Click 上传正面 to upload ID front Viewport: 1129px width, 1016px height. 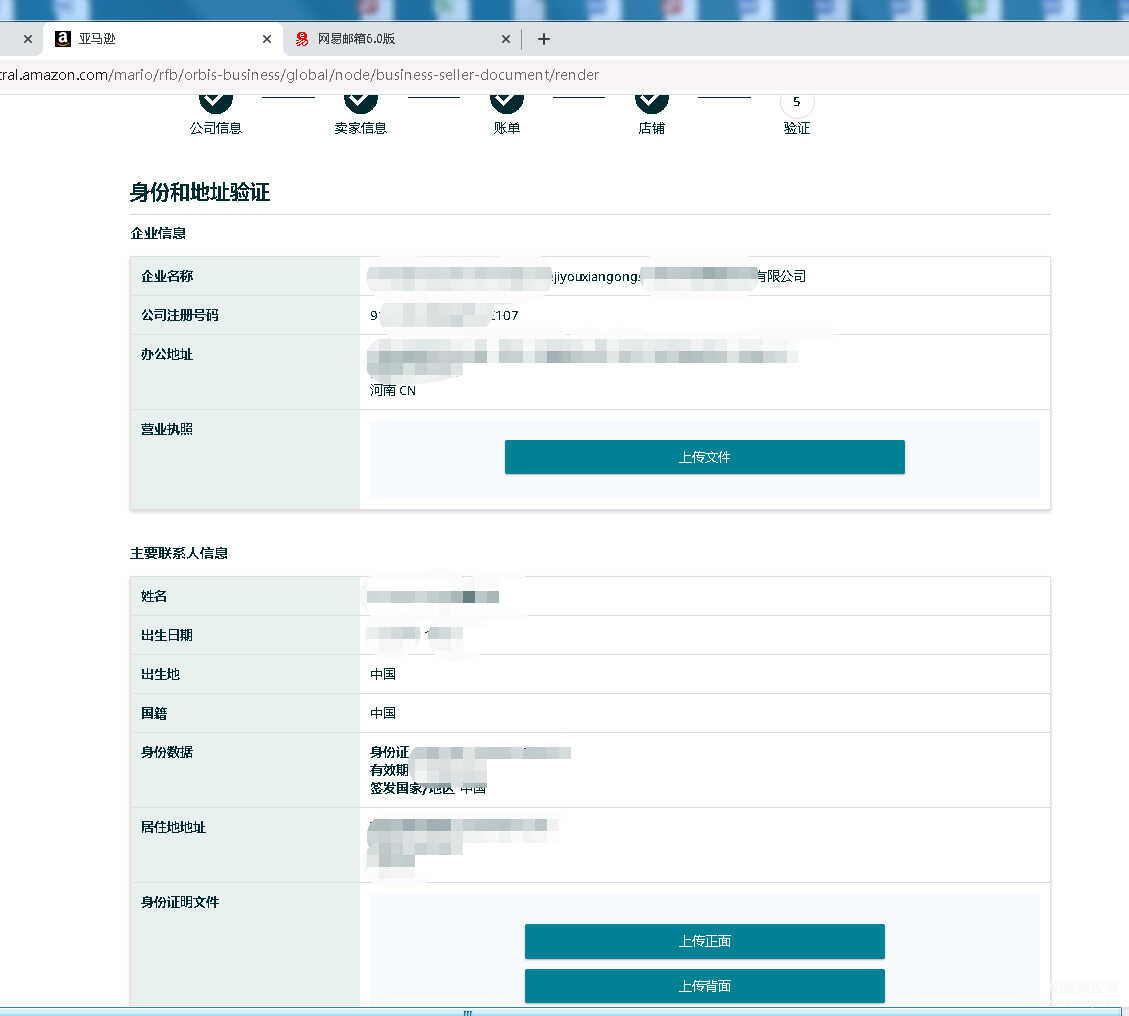704,941
